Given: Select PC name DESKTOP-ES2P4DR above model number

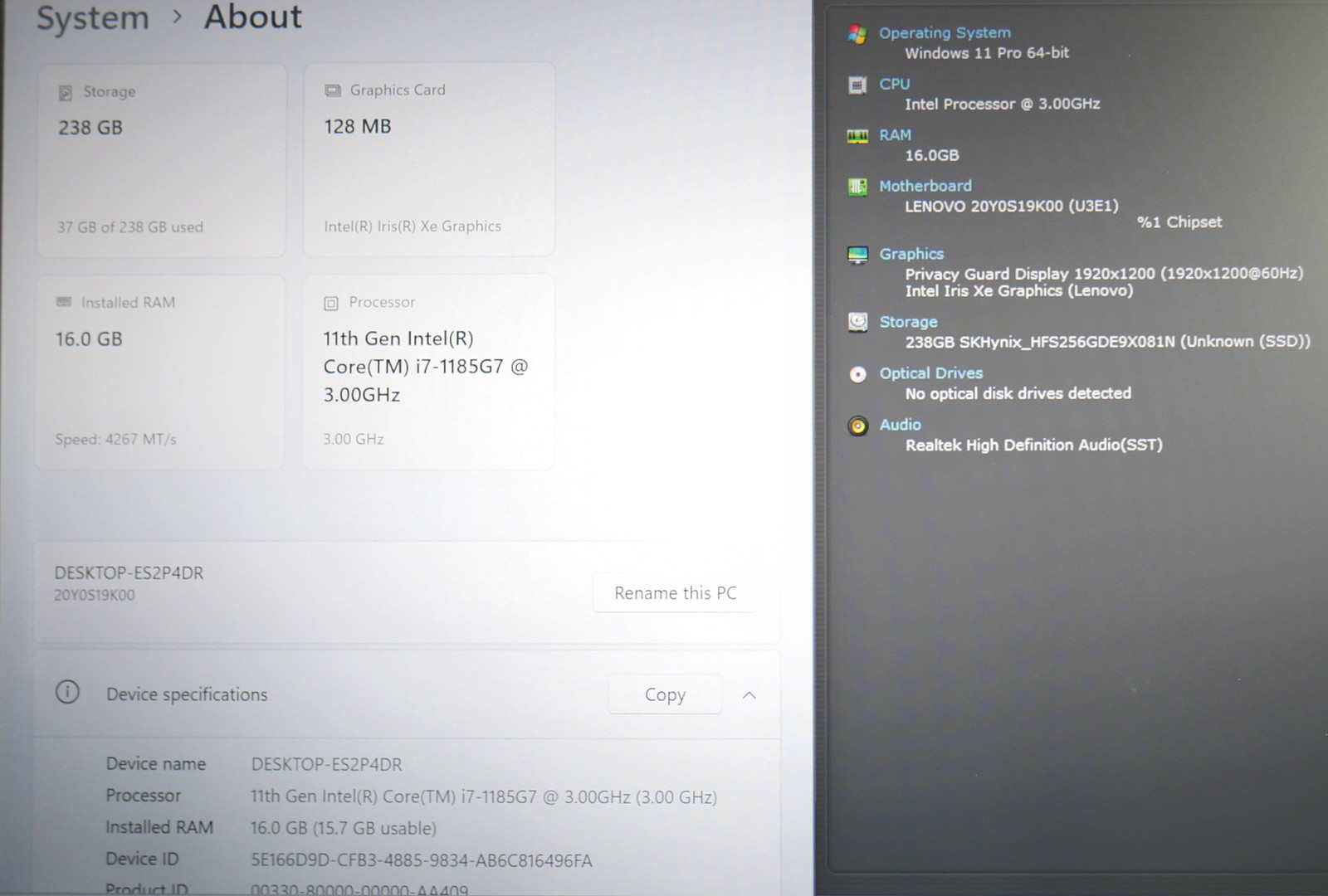Looking at the screenshot, I should point(129,573).
